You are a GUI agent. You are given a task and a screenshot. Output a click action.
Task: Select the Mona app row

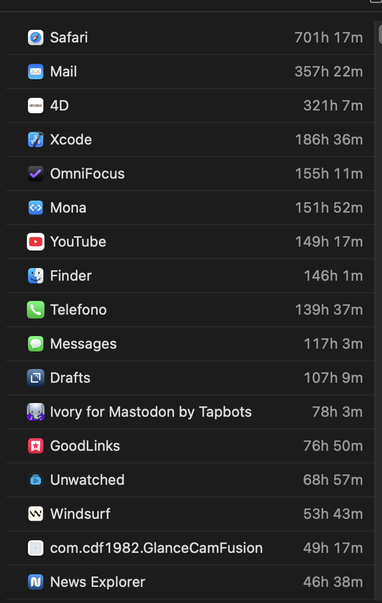click(190, 208)
